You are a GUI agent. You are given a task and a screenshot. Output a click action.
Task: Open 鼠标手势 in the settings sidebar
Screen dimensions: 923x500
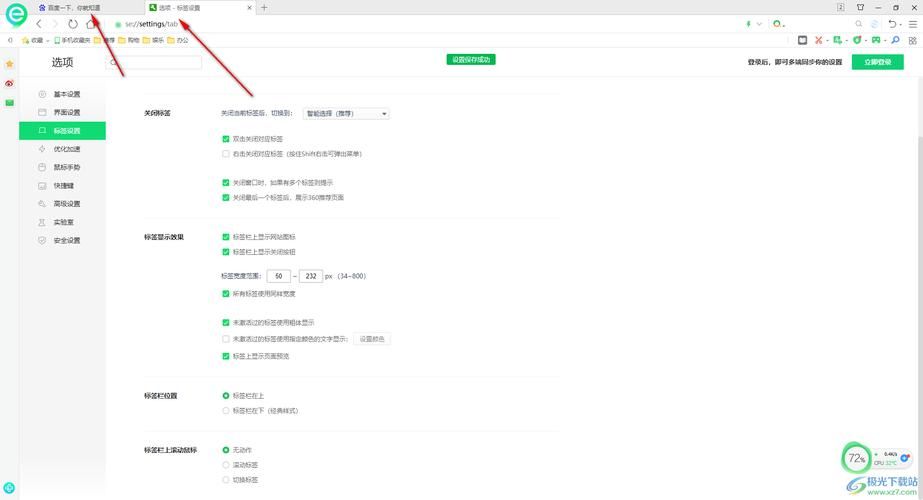(x=62, y=167)
